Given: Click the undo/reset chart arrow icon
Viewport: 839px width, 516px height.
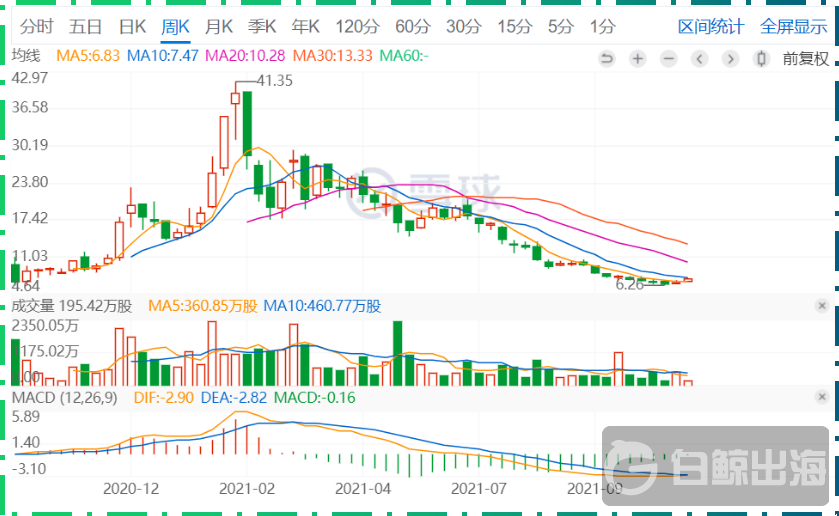Looking at the screenshot, I should [x=606, y=59].
